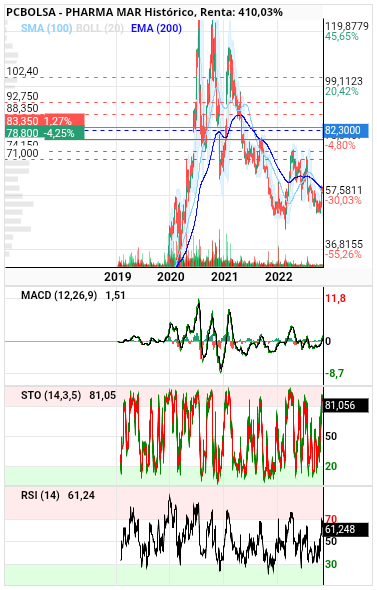Click the MACD upper bound 11,8
Screen dimensions: 377x590
tap(335, 298)
